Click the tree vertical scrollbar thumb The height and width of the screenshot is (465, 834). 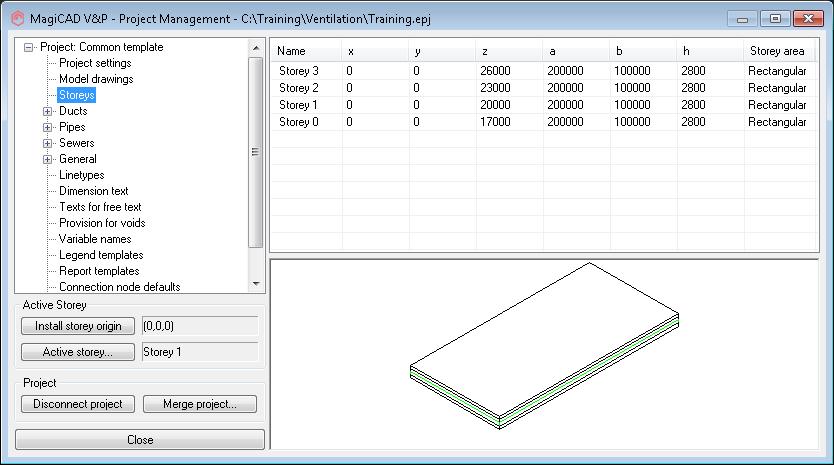pyautogui.click(x=256, y=152)
